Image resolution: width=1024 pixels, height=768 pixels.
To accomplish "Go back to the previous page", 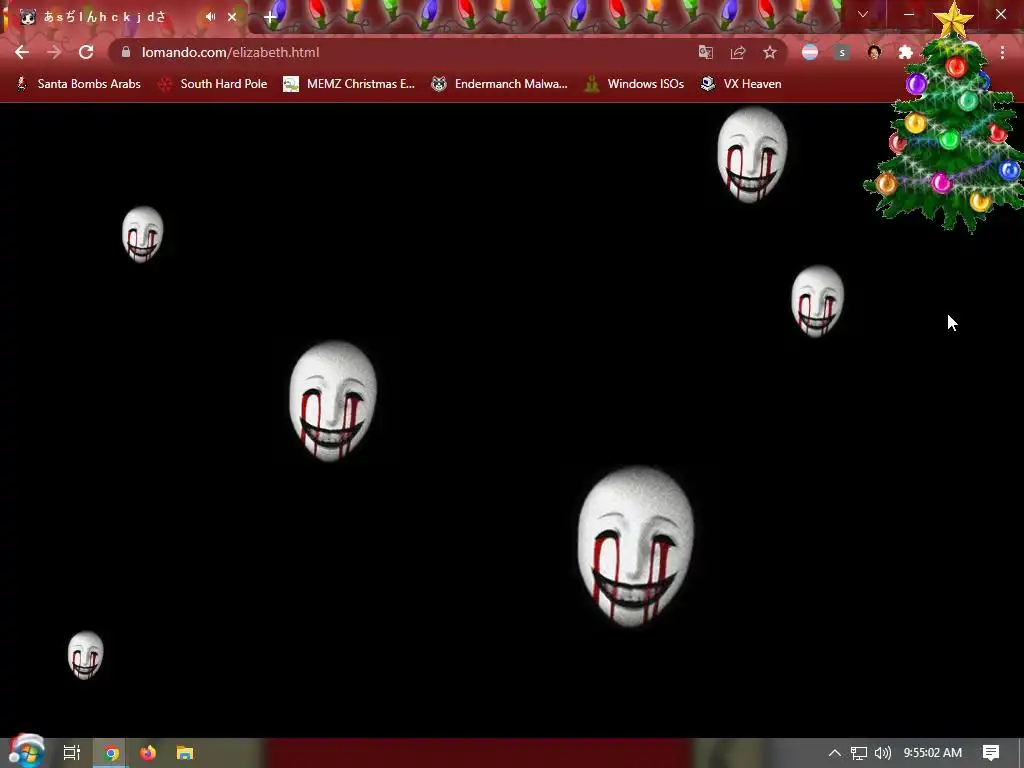I will pos(22,52).
